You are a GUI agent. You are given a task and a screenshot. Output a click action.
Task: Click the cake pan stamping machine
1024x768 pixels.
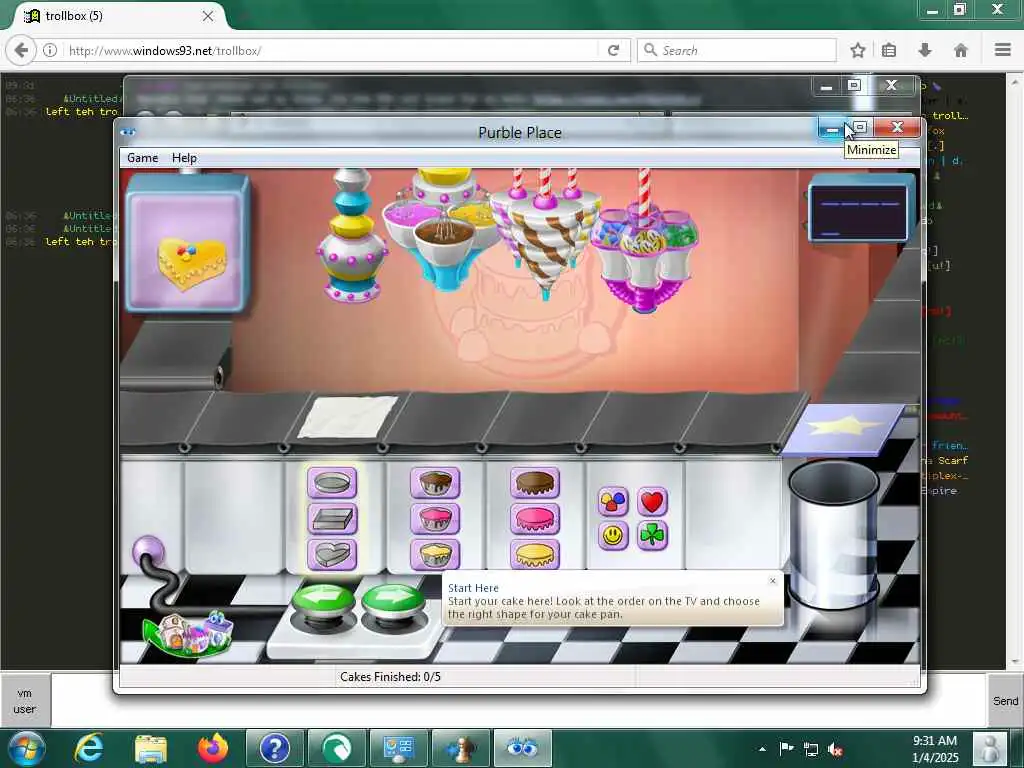coord(352,235)
